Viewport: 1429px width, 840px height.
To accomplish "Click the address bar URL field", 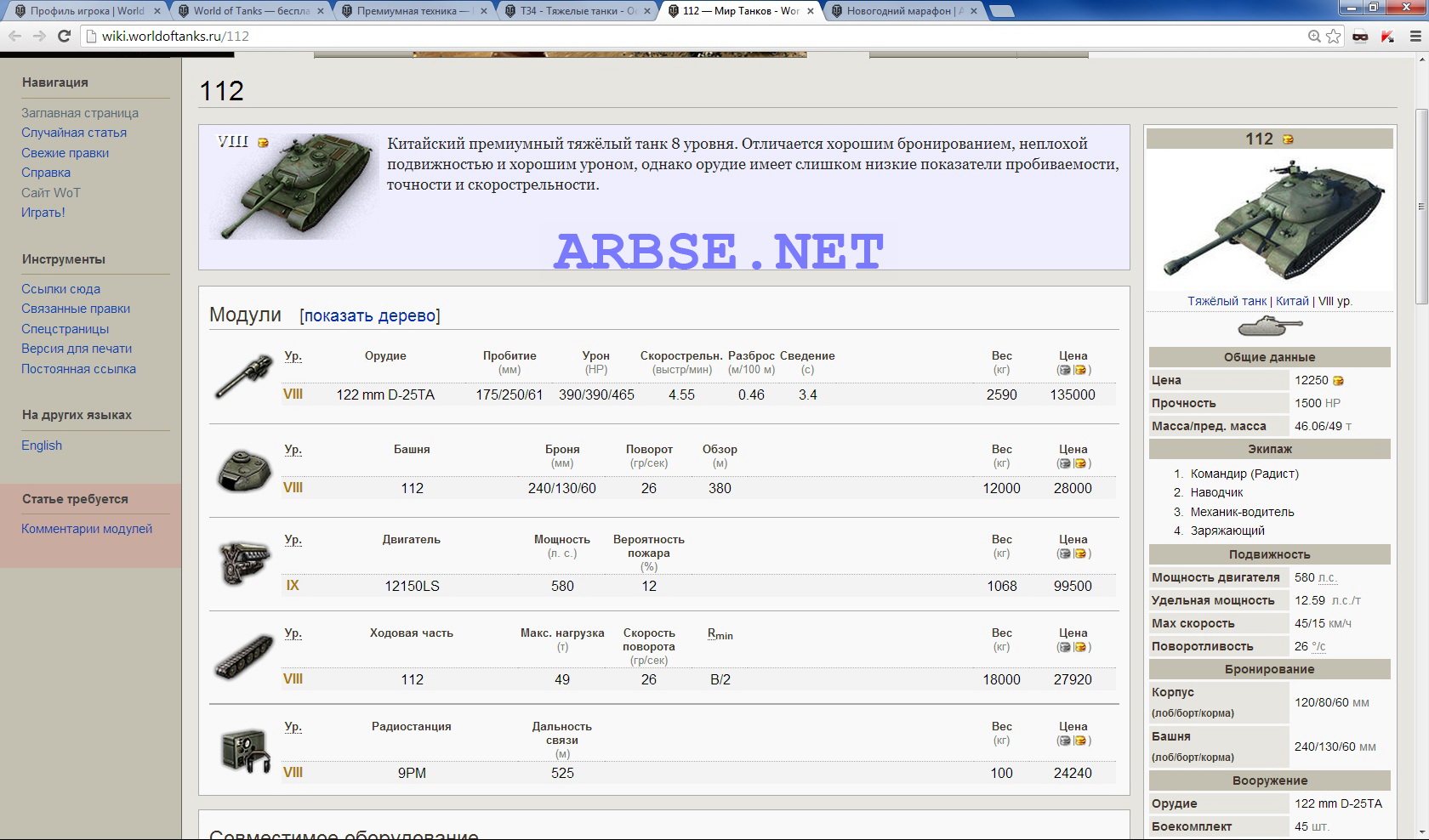I will tap(693, 37).
